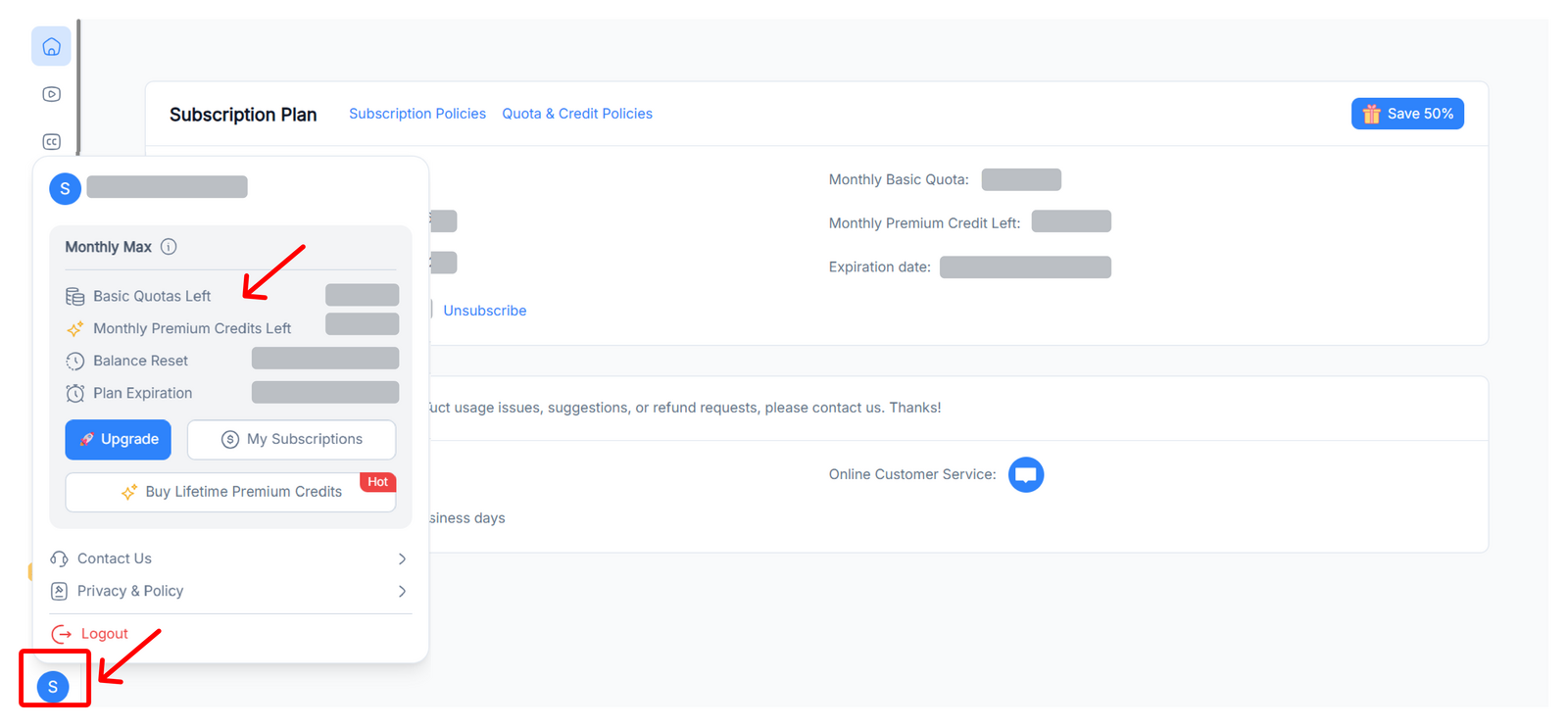Image resolution: width=1568 pixels, height=727 pixels.
Task: Click the Unsubscribe link
Action: coord(484,311)
